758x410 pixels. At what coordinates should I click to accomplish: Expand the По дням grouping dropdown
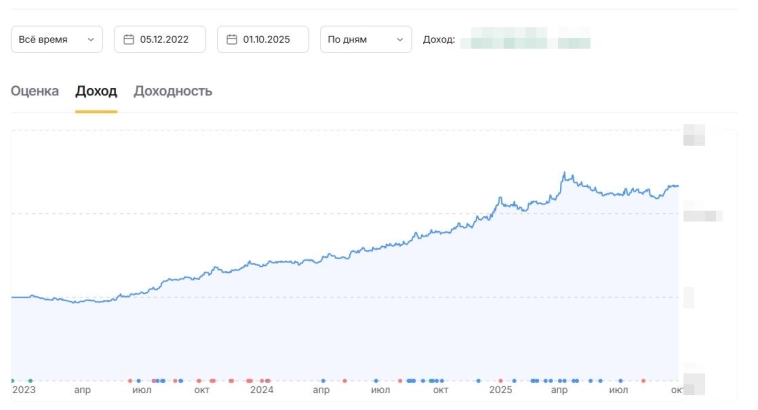pos(365,40)
